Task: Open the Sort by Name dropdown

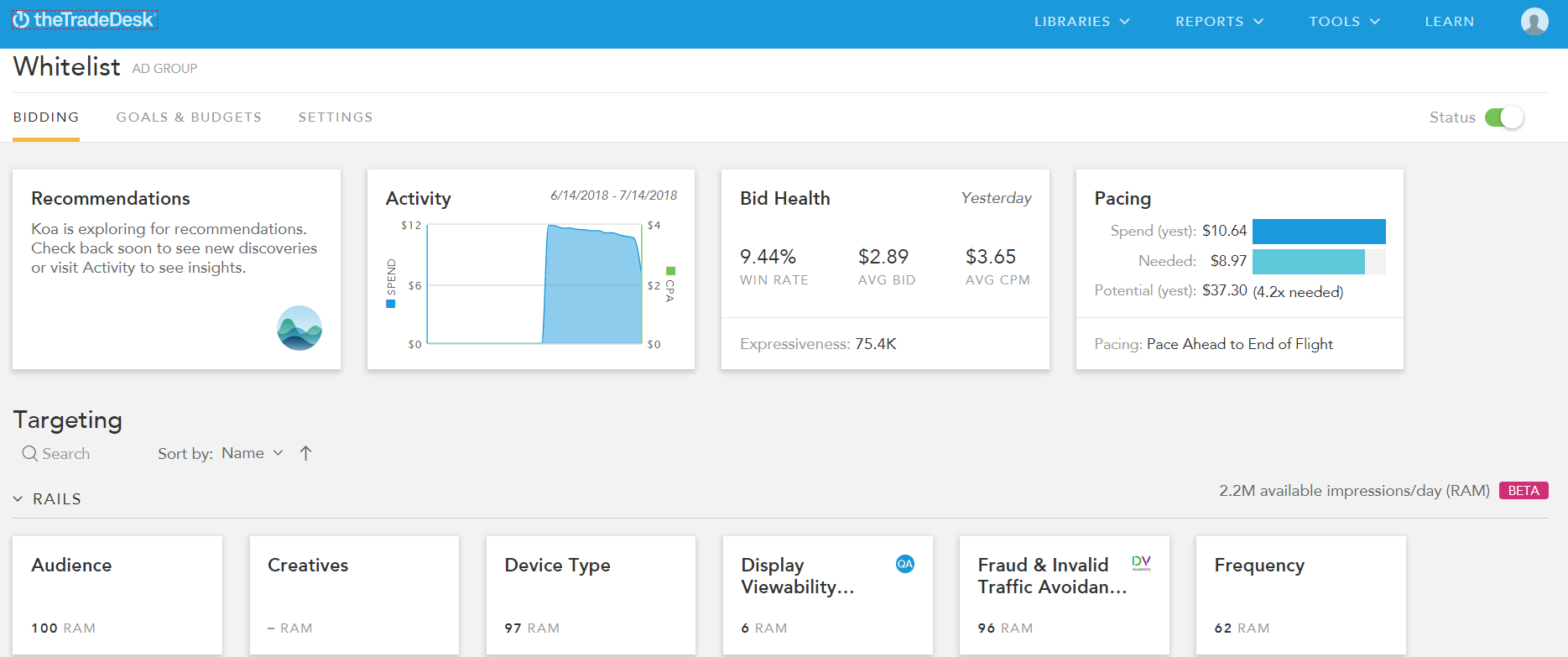Action: click(x=252, y=454)
